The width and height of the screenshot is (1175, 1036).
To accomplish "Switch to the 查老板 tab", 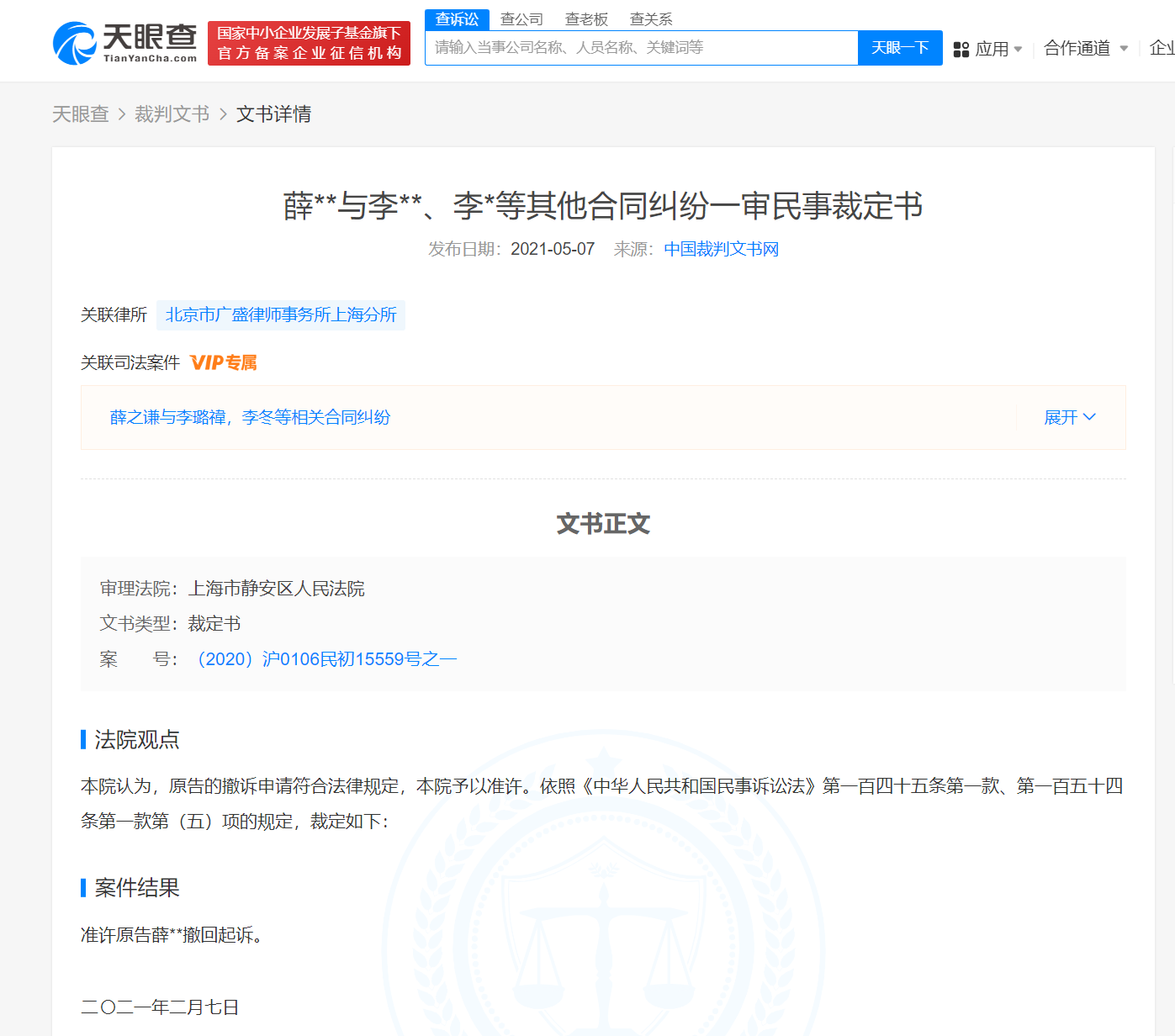I will [x=586, y=19].
